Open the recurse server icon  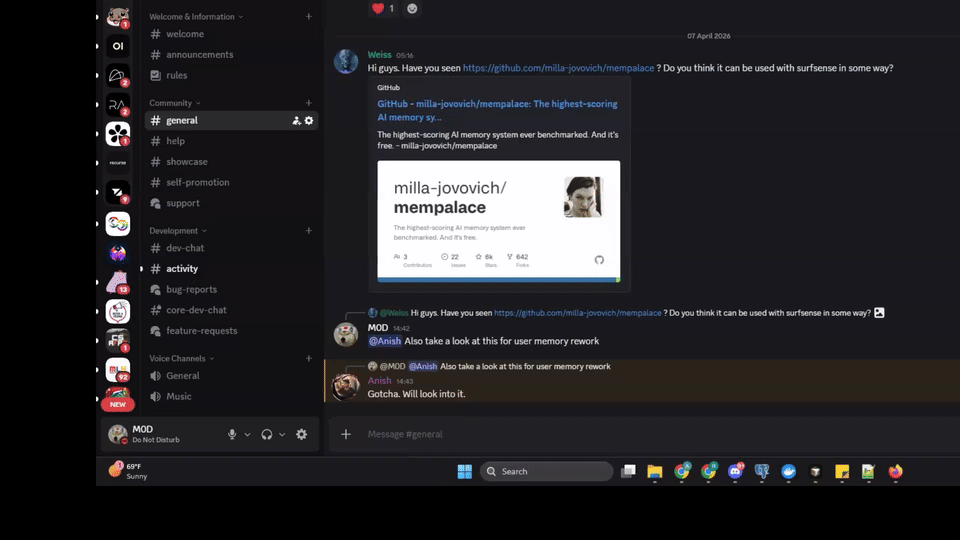(x=118, y=163)
